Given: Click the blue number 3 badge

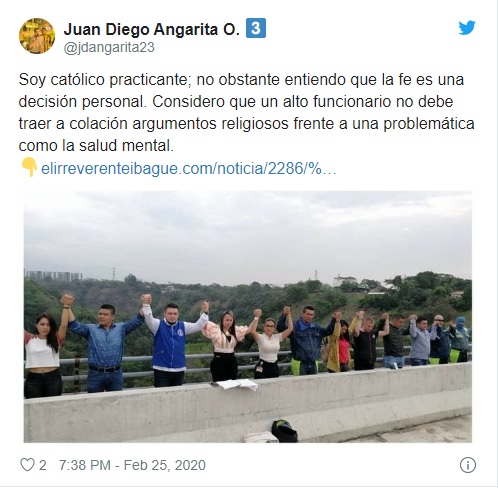Looking at the screenshot, I should 256,28.
